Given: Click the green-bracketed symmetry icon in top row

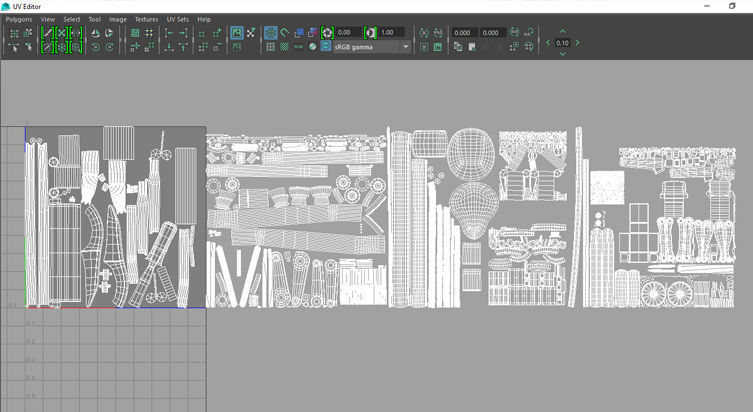Looking at the screenshot, I should point(76,33).
